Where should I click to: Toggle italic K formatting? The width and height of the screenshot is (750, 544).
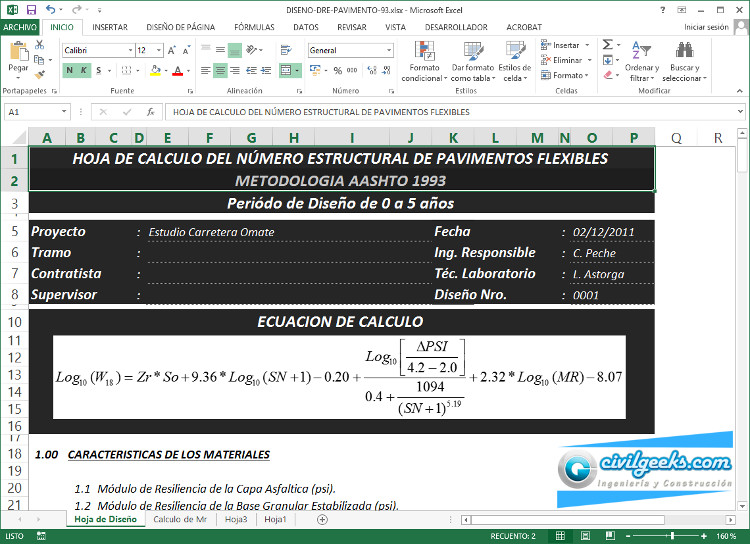(83, 70)
